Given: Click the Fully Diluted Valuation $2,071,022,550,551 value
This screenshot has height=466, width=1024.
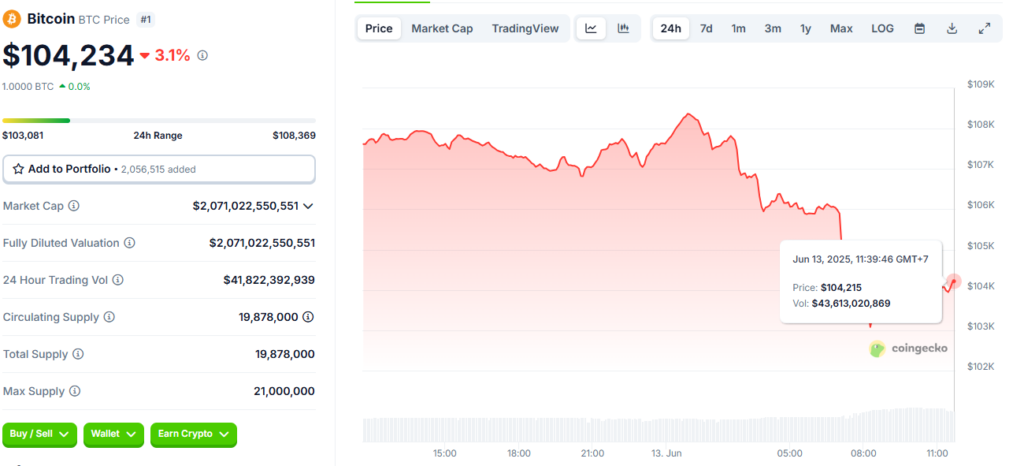Looking at the screenshot, I should [262, 243].
